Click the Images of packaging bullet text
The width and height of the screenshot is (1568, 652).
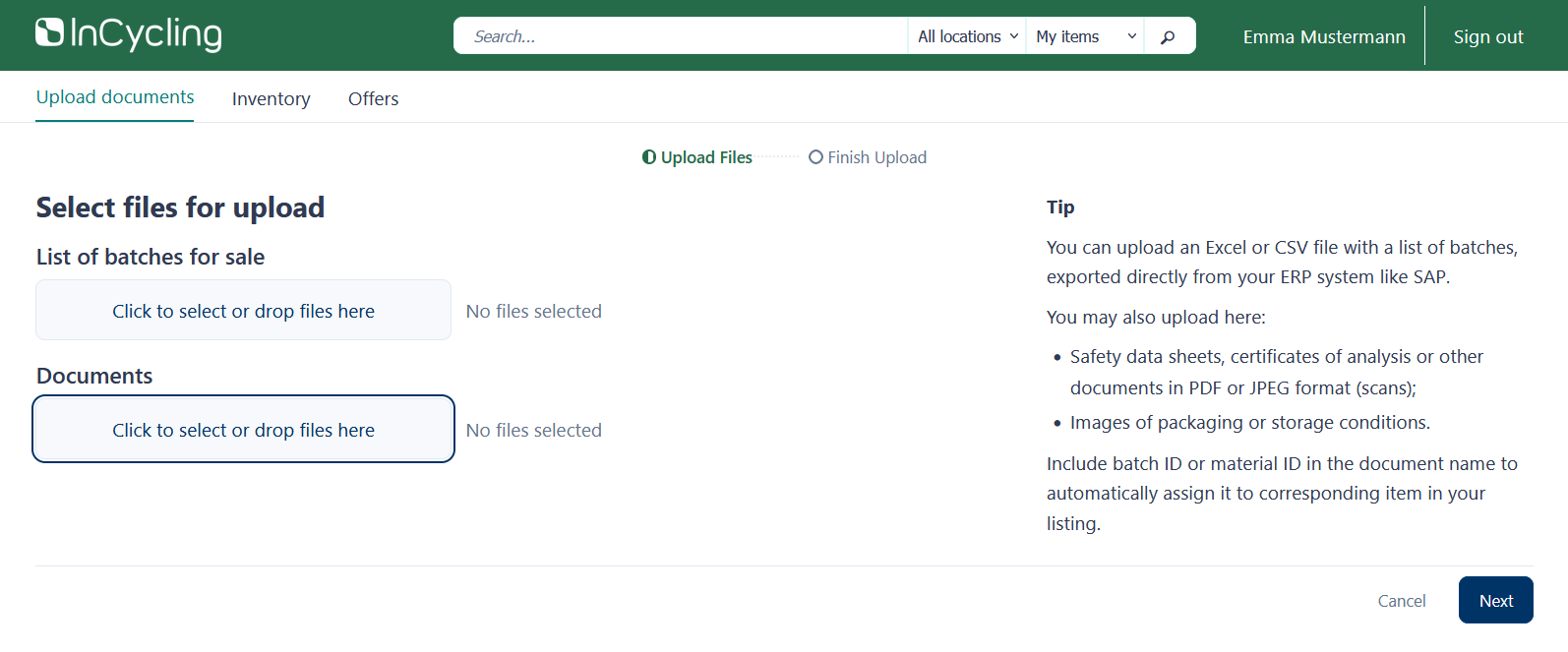1250,423
